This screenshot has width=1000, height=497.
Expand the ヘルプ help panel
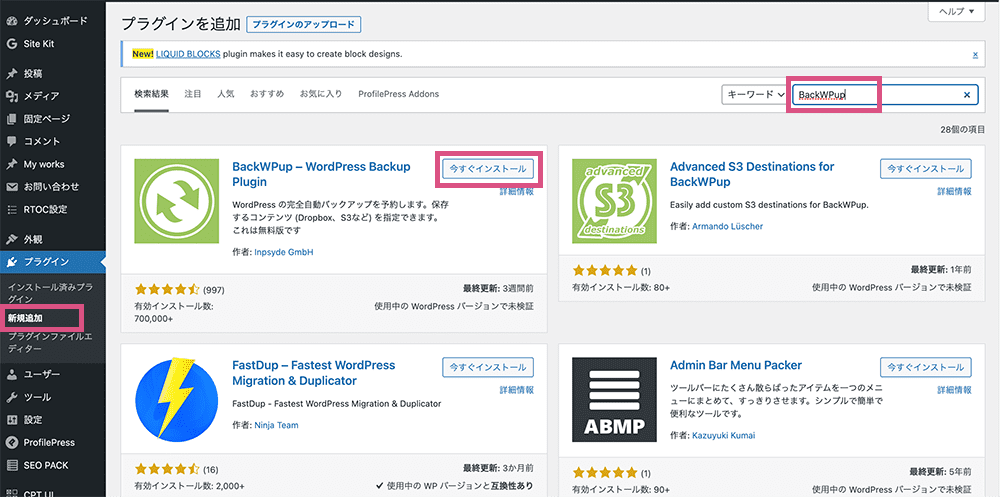(x=956, y=10)
